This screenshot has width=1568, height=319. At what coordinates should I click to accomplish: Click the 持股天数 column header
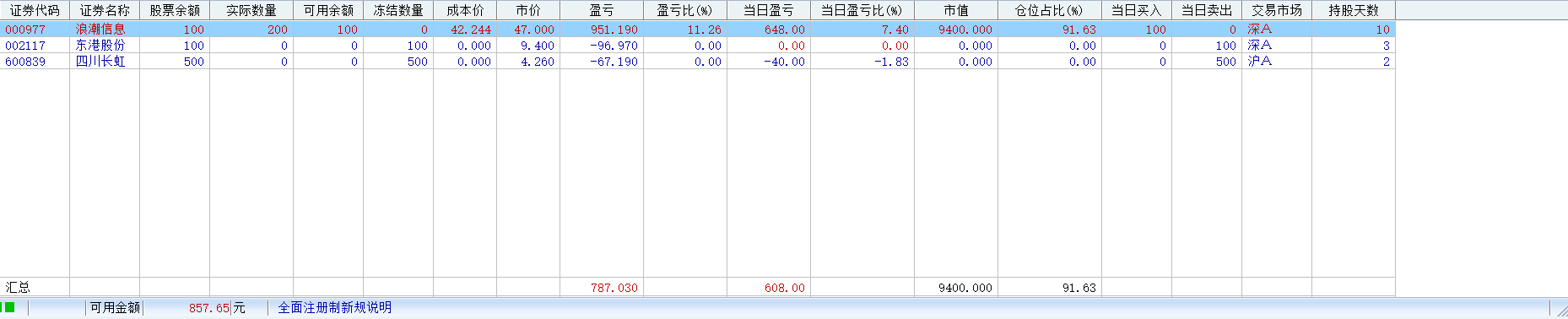pos(1354,10)
